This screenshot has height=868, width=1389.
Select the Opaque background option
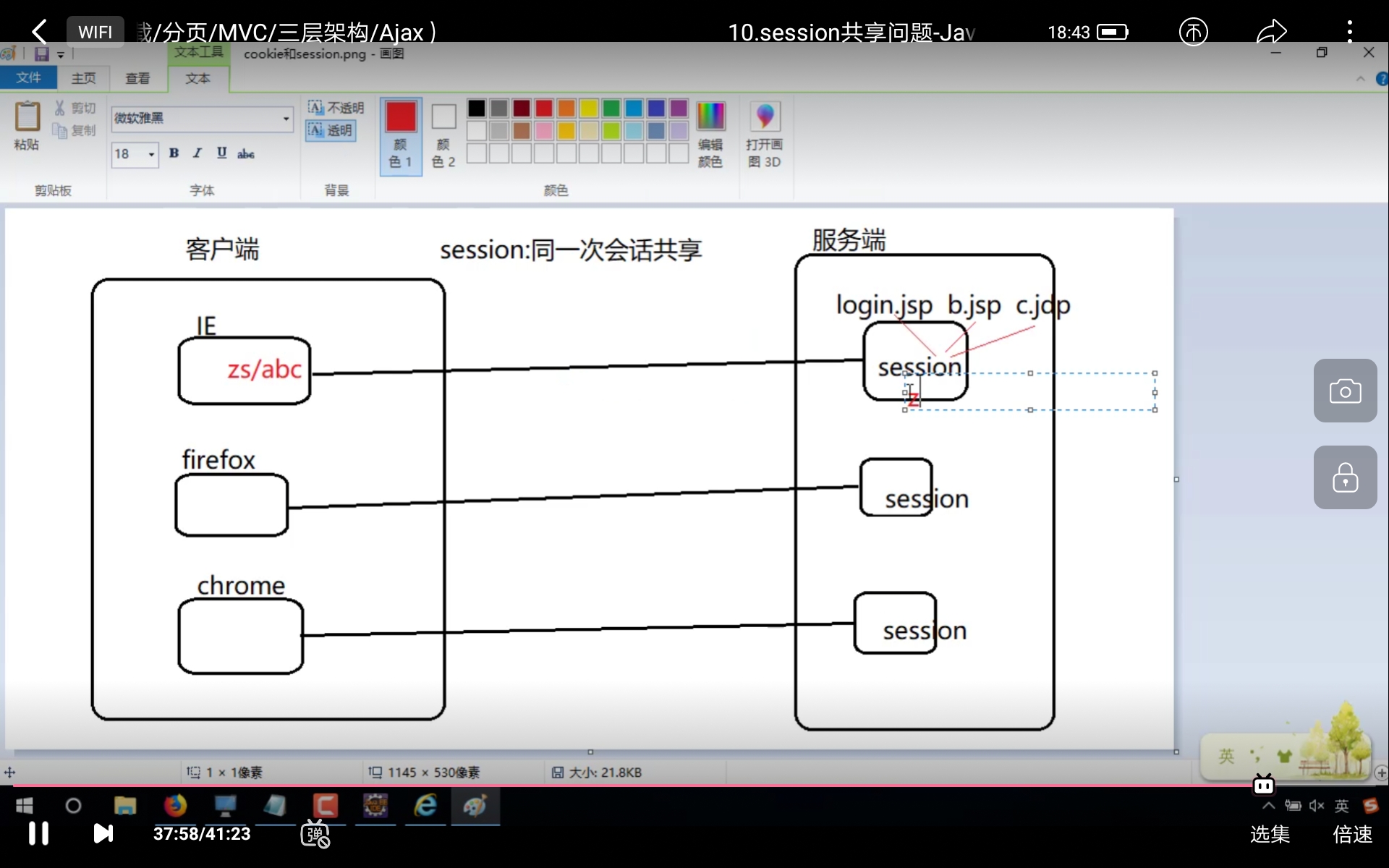click(x=336, y=108)
